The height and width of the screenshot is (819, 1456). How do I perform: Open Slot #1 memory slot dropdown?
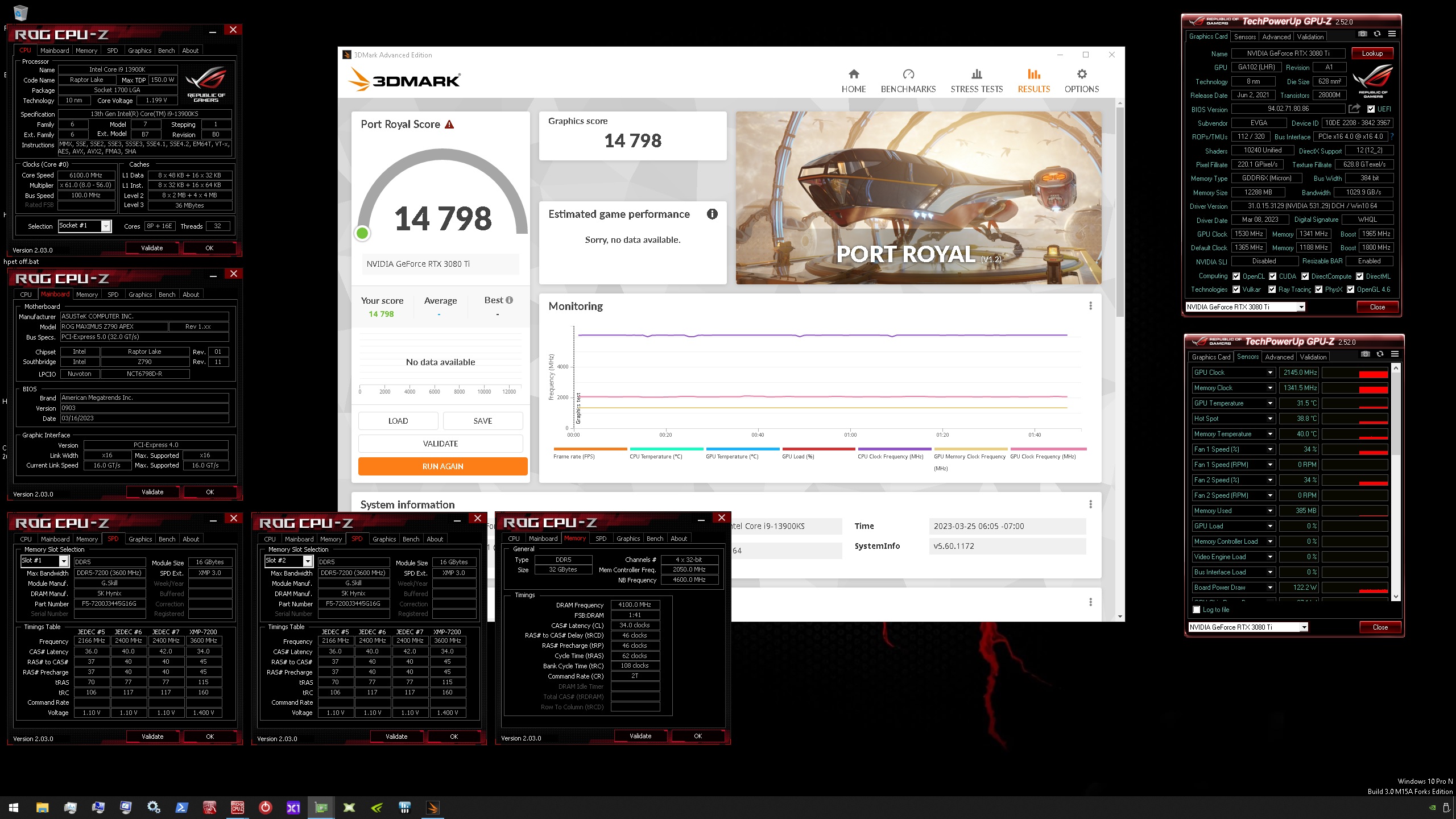[64, 561]
